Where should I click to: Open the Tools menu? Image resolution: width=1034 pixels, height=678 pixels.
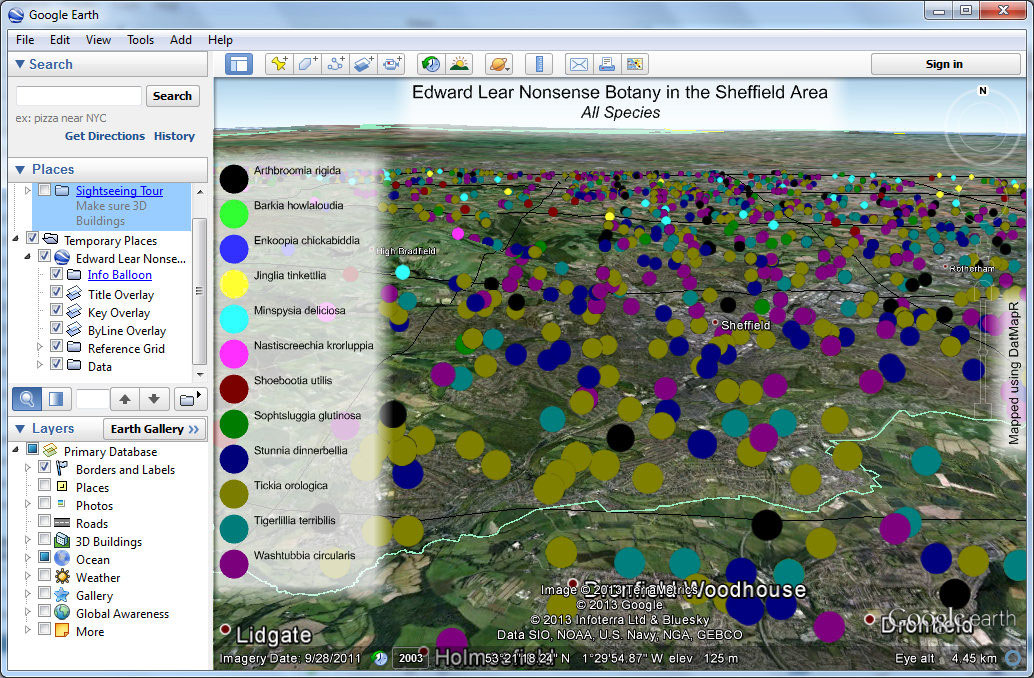pos(139,40)
